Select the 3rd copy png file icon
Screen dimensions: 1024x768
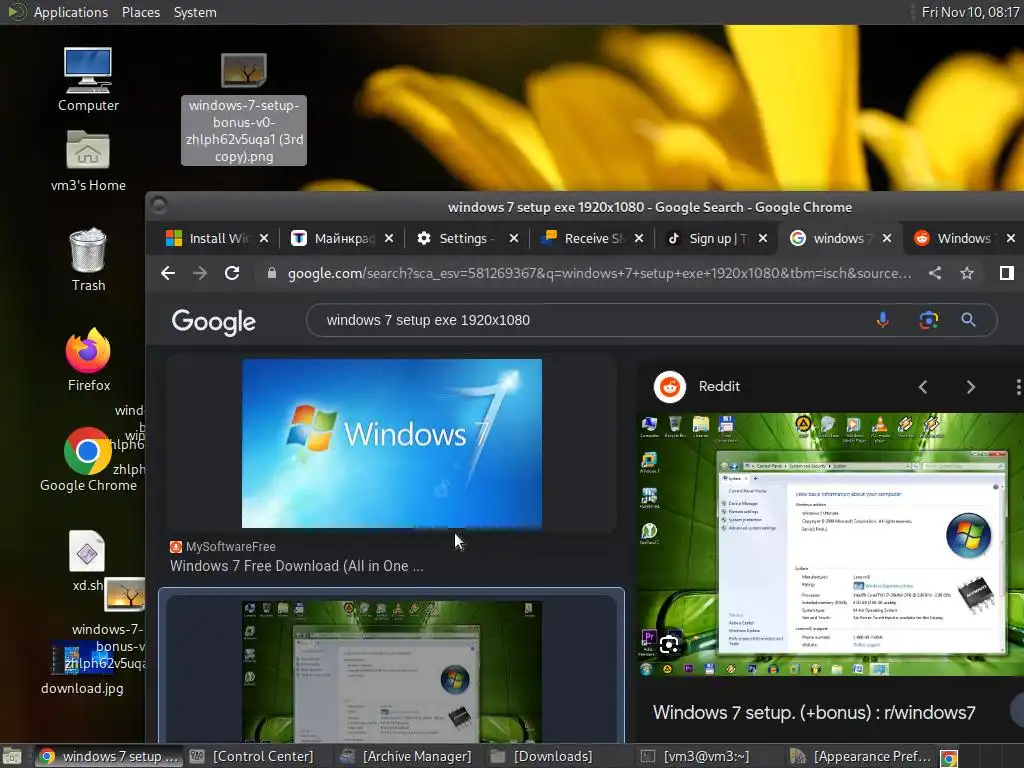(x=244, y=71)
